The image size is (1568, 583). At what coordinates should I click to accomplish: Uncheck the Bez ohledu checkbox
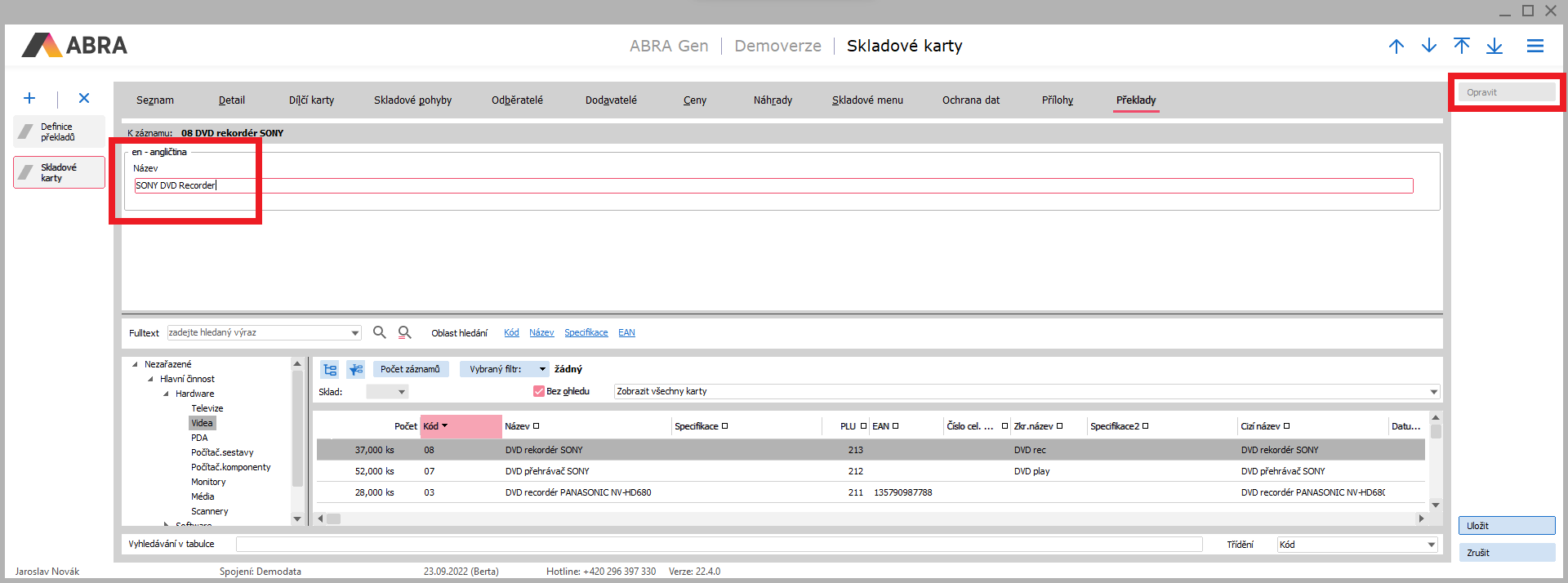click(x=539, y=391)
